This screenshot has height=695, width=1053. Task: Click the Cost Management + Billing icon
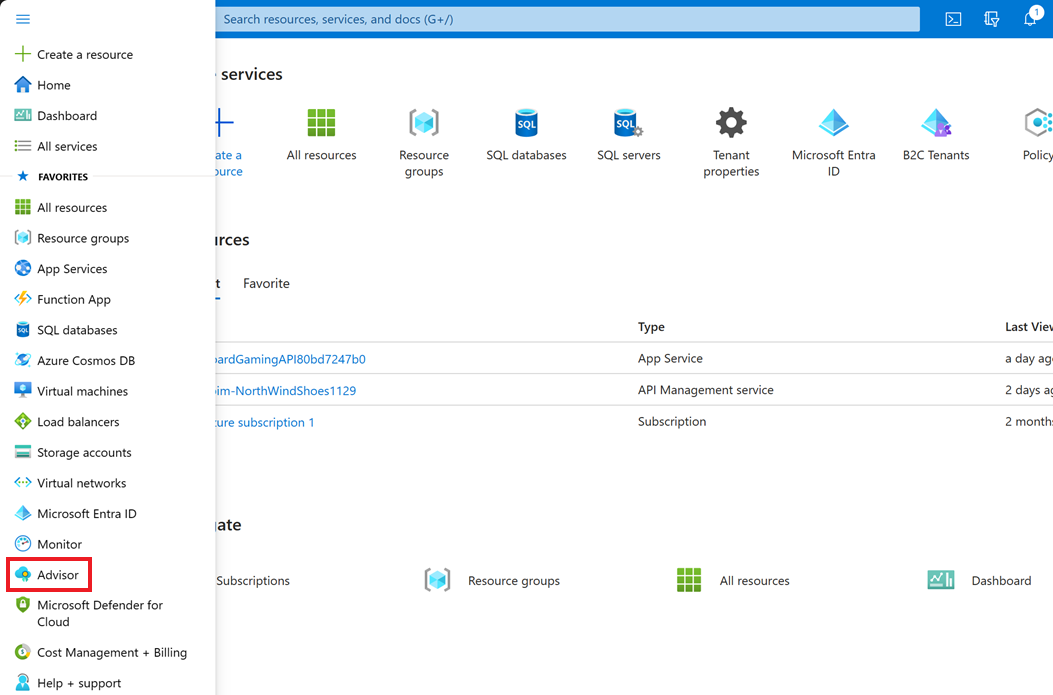coord(23,652)
